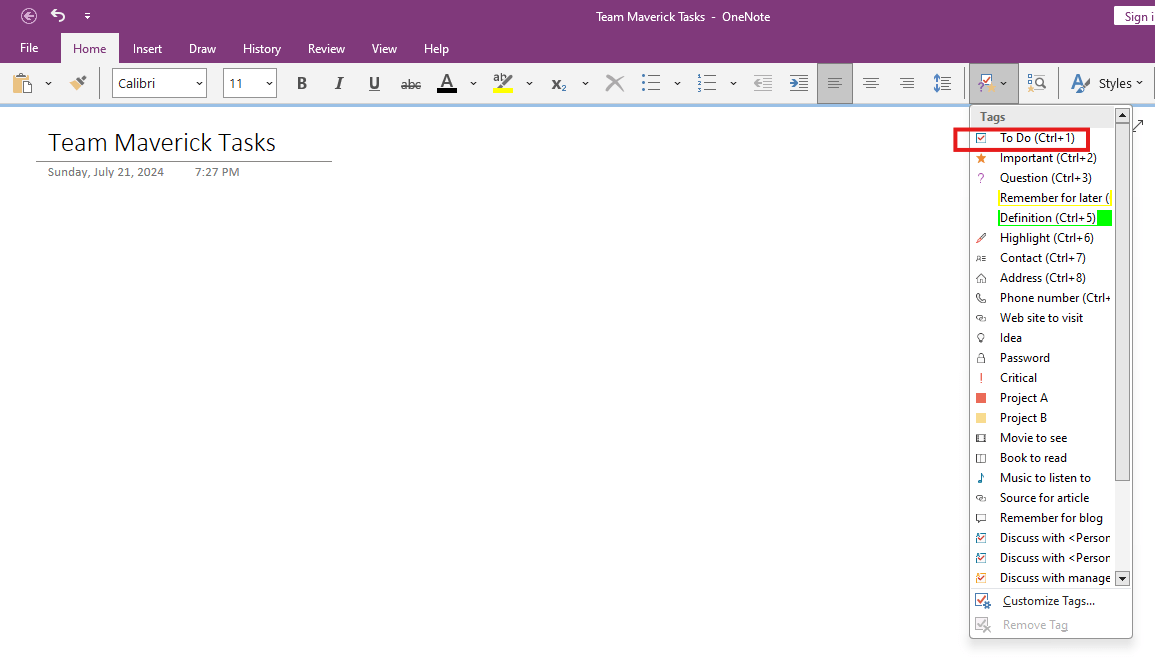Viewport: 1155px width, 665px height.
Task: Apply the yellow text highlight color
Action: [x=502, y=83]
